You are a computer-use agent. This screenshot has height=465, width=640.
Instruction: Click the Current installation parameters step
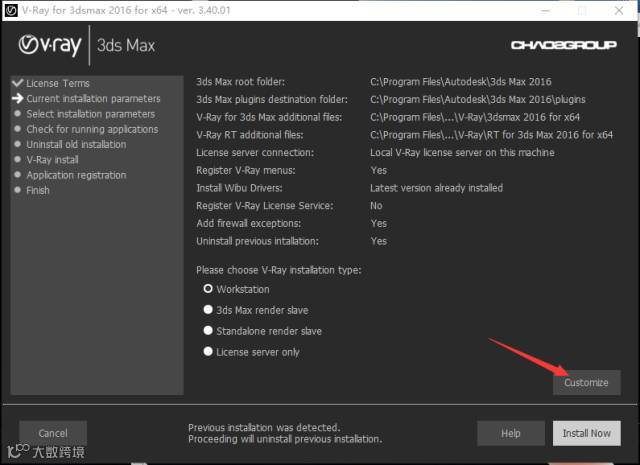click(x=93, y=98)
